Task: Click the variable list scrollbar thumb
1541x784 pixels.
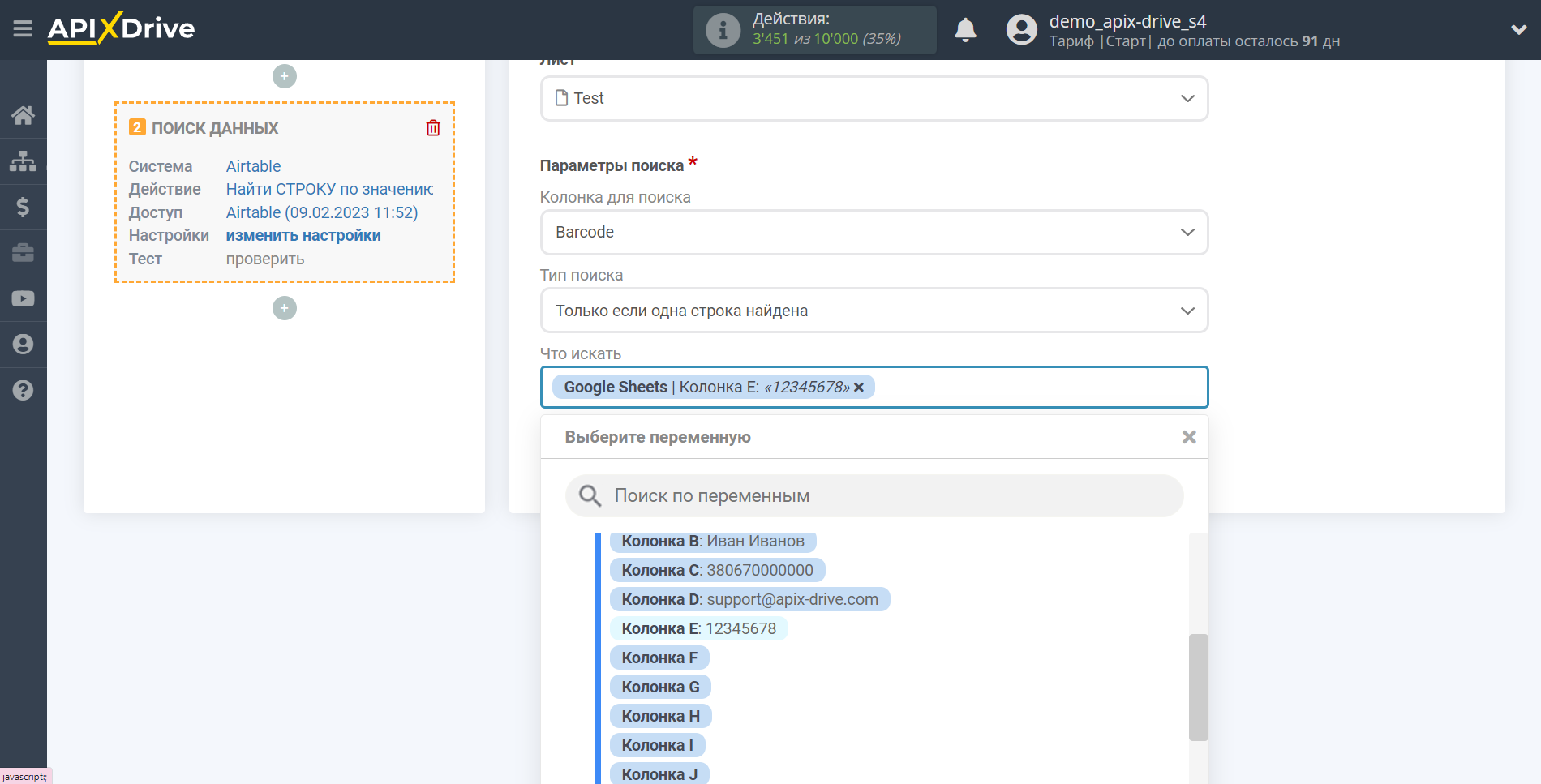Action: click(x=1198, y=687)
